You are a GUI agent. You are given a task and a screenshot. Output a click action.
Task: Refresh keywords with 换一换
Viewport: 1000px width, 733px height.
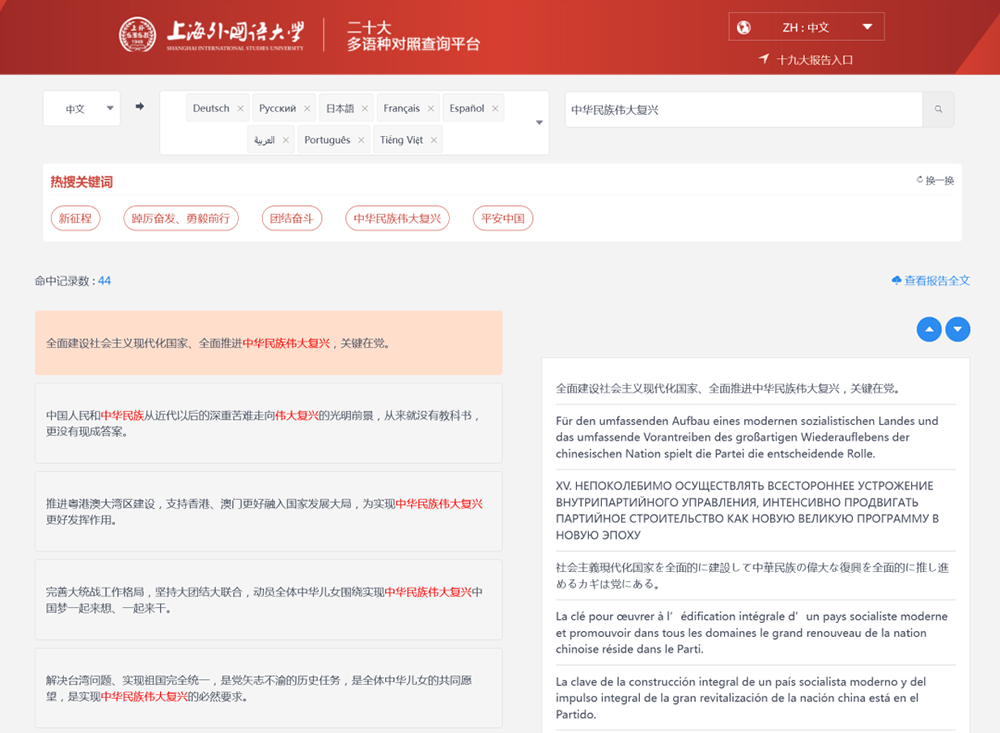point(935,181)
